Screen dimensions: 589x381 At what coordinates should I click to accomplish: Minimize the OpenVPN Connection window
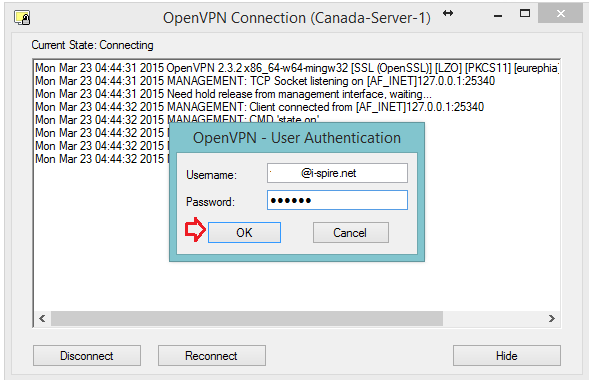(498, 16)
